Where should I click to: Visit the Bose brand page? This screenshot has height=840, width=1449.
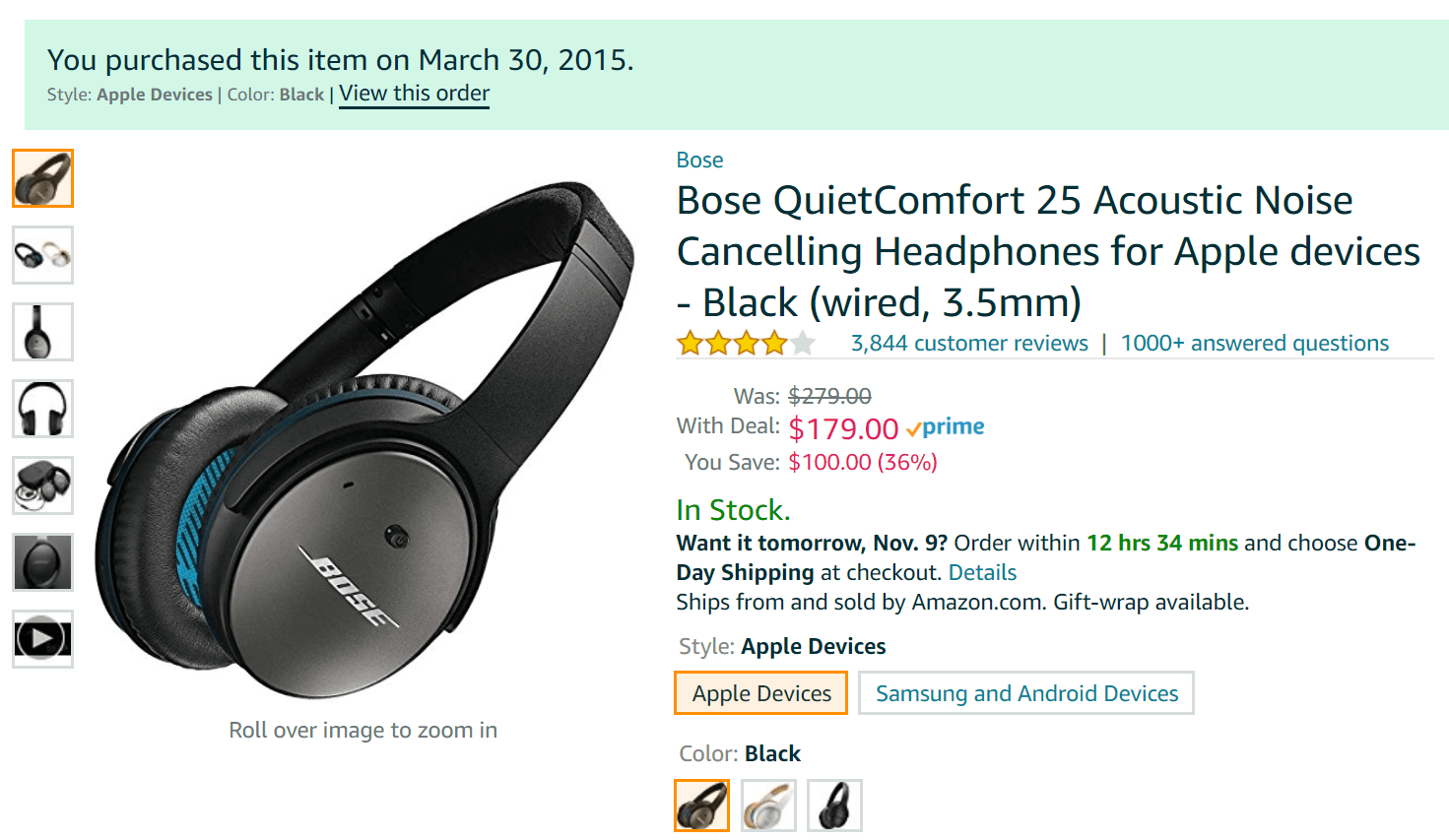(698, 160)
